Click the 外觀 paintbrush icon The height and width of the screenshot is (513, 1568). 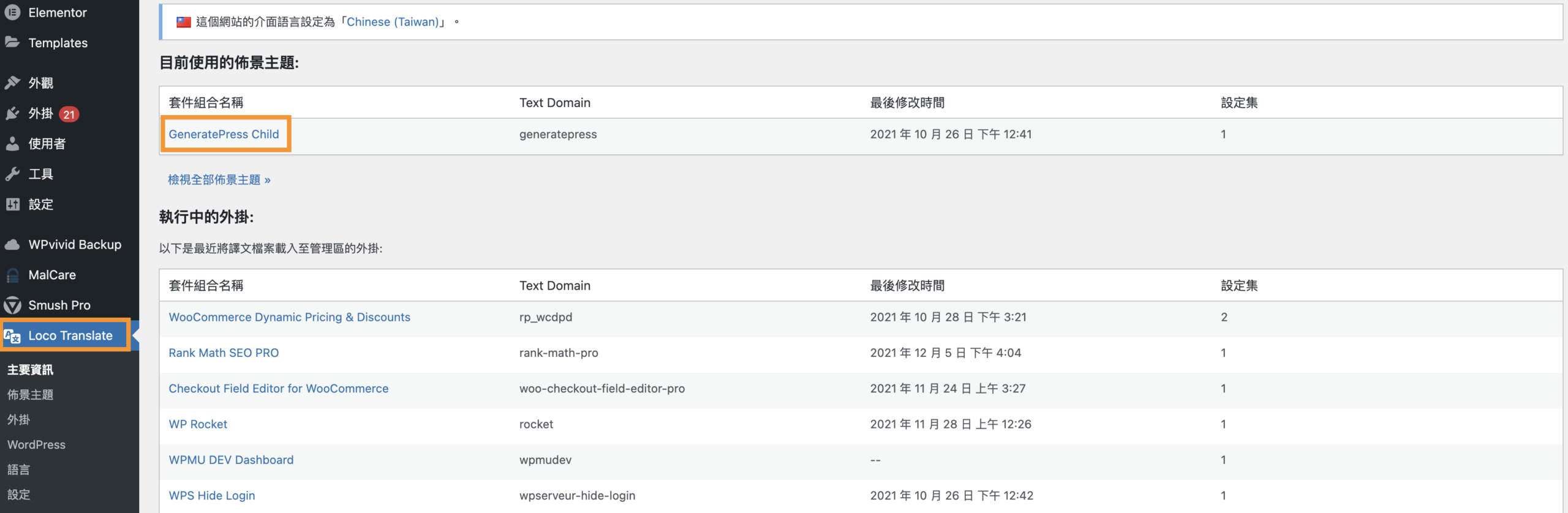pos(12,83)
